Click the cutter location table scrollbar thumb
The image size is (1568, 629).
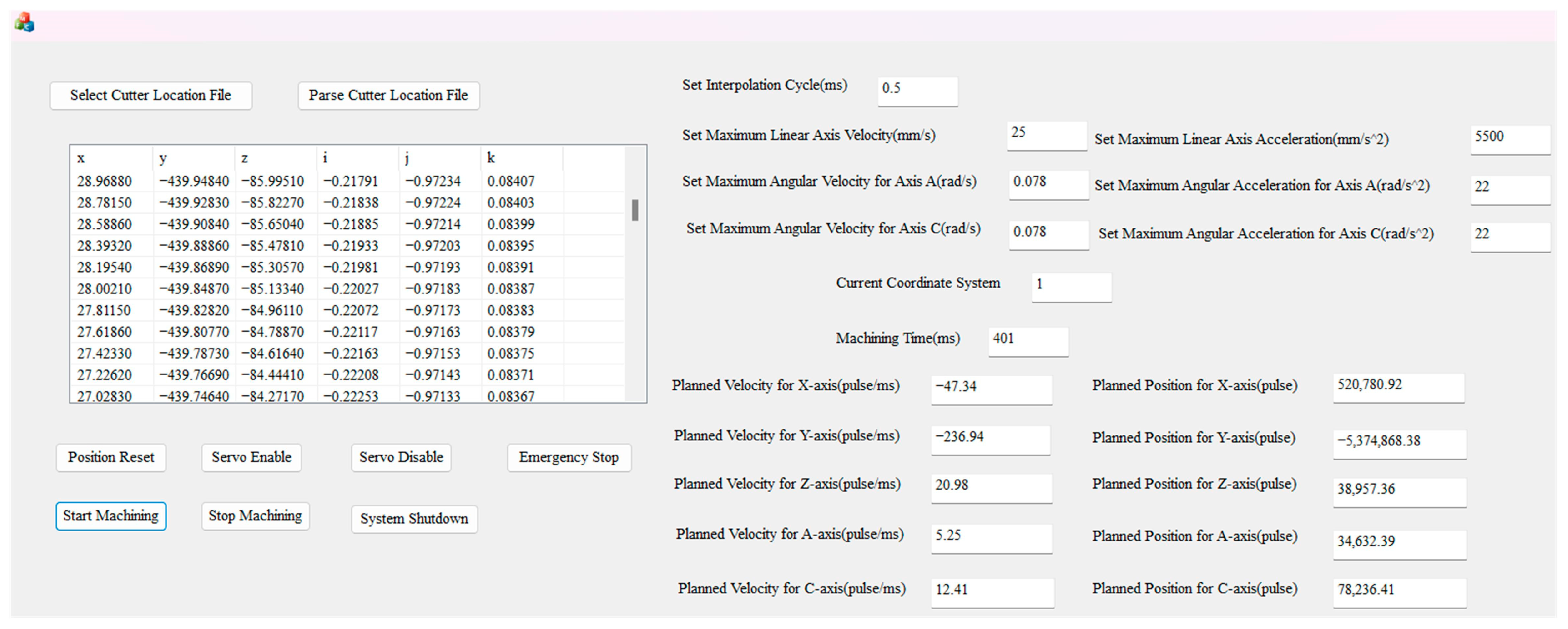tap(635, 210)
